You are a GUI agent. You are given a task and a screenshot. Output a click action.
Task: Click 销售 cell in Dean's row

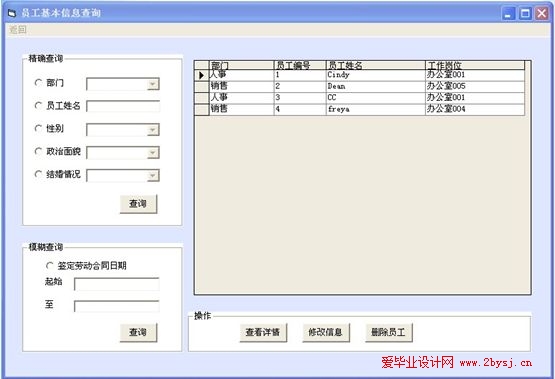pyautogui.click(x=242, y=87)
